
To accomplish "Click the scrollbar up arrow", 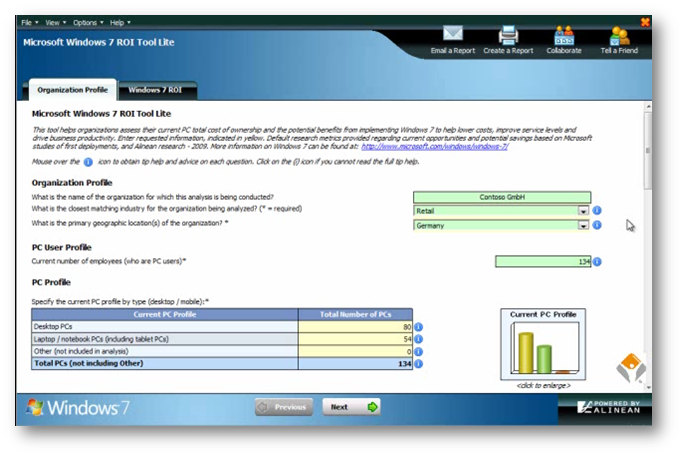I will pyautogui.click(x=648, y=106).
